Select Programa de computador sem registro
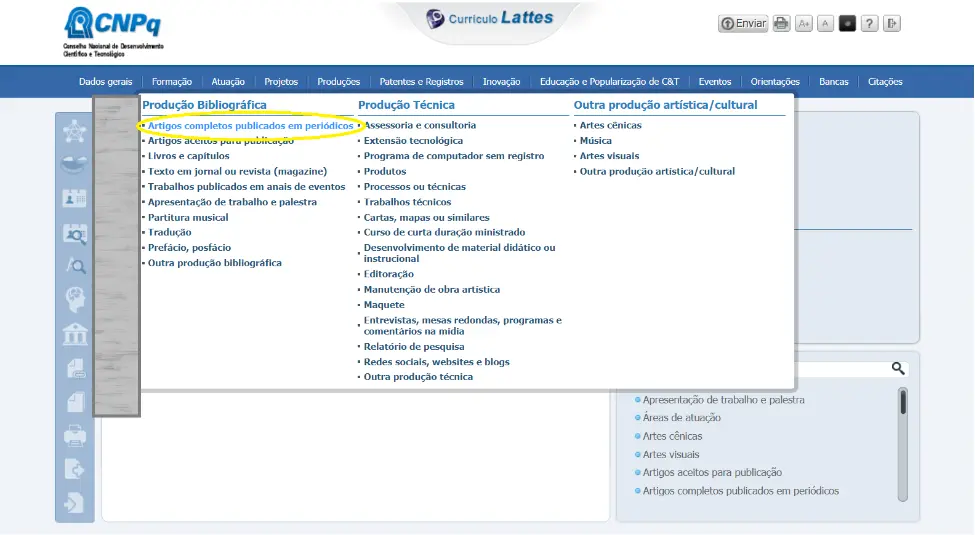This screenshot has width=975, height=535. point(454,156)
